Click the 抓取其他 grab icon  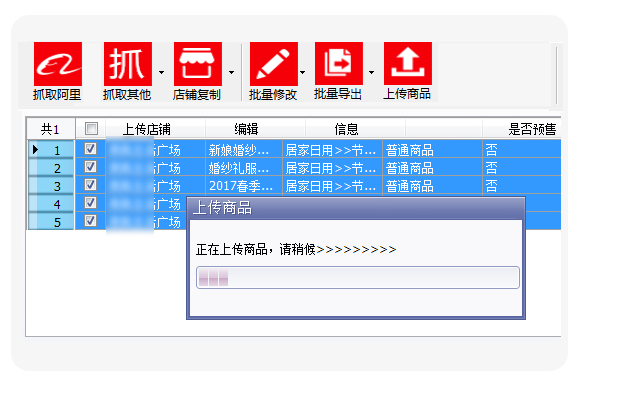tap(128, 64)
